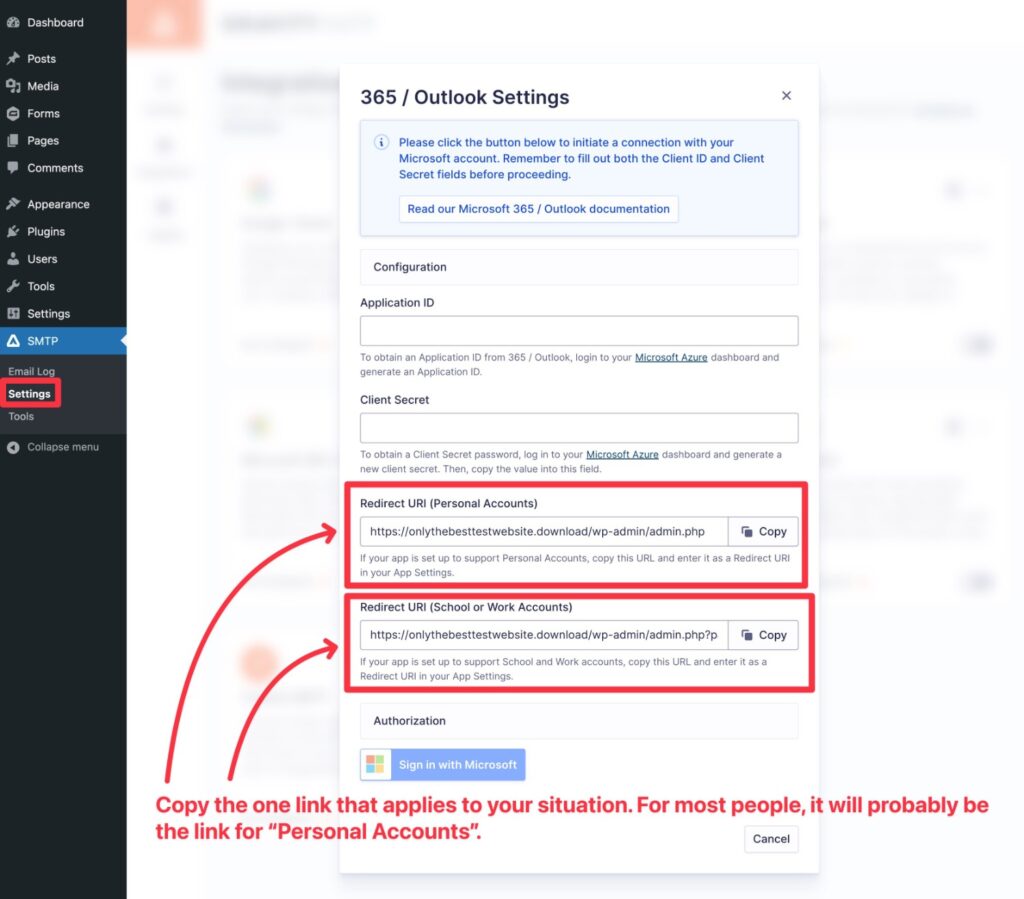Expand the Configuration section
The image size is (1024, 899).
(x=578, y=267)
